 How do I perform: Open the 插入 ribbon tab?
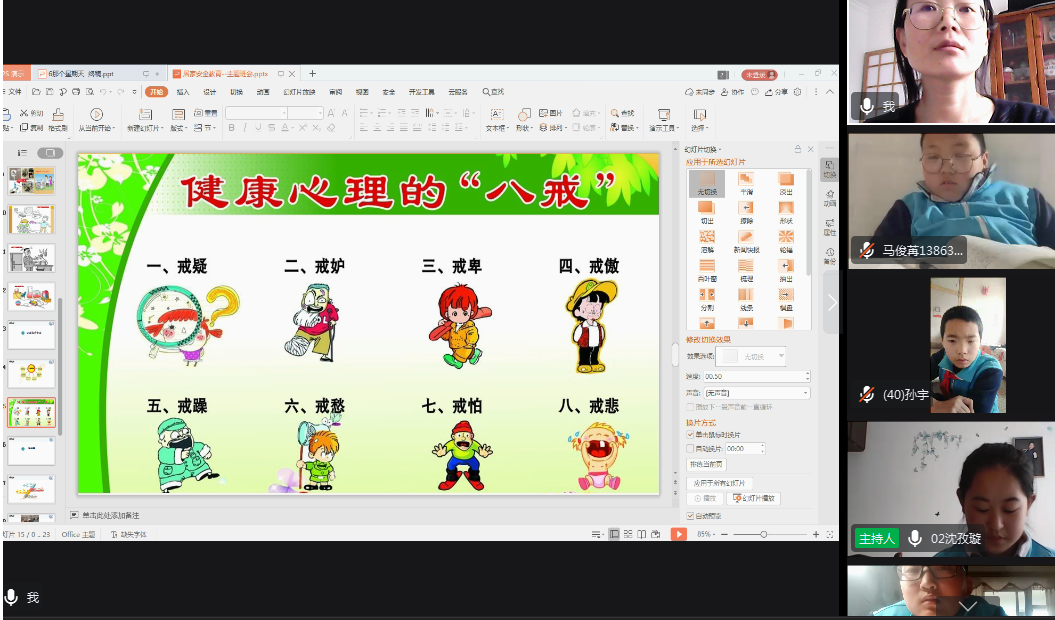click(x=182, y=91)
